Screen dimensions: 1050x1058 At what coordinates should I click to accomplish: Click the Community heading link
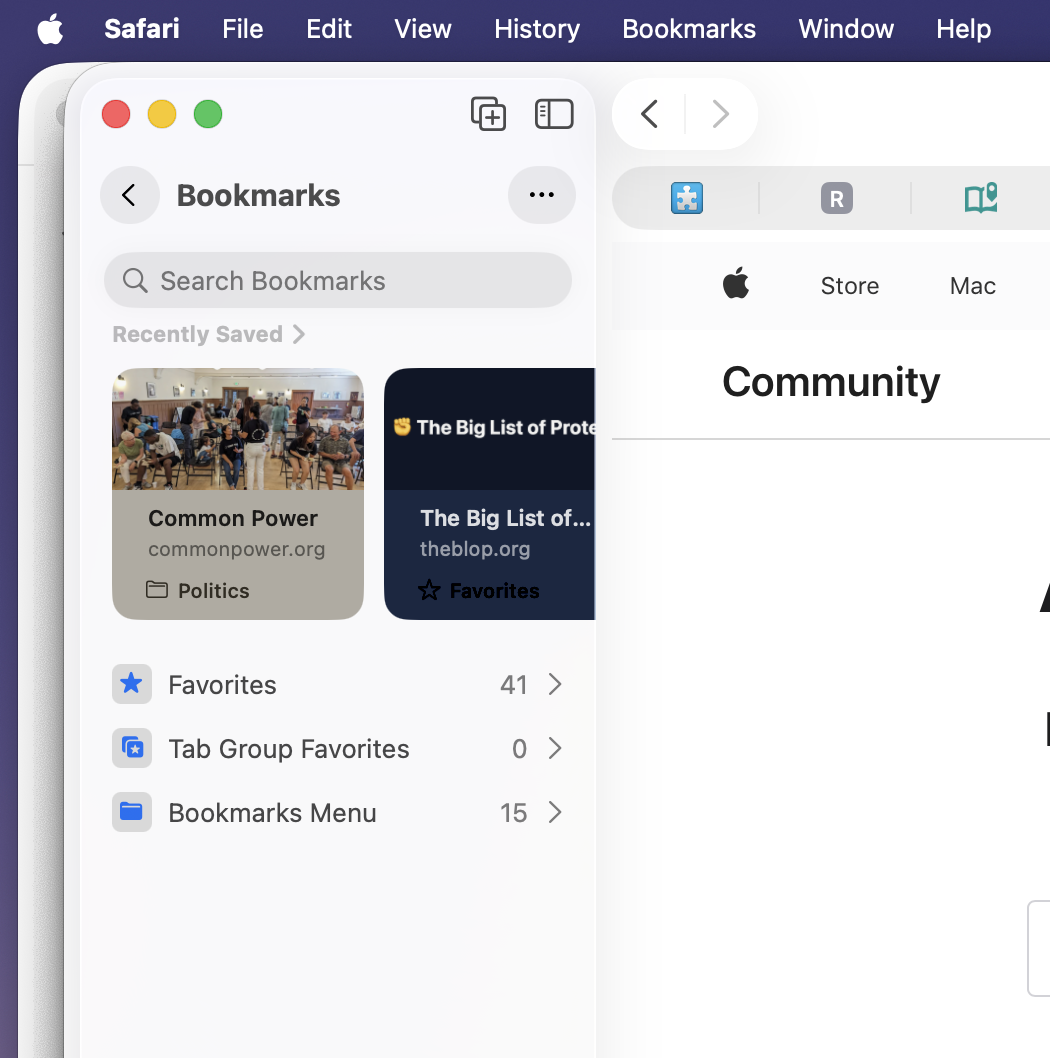point(831,382)
